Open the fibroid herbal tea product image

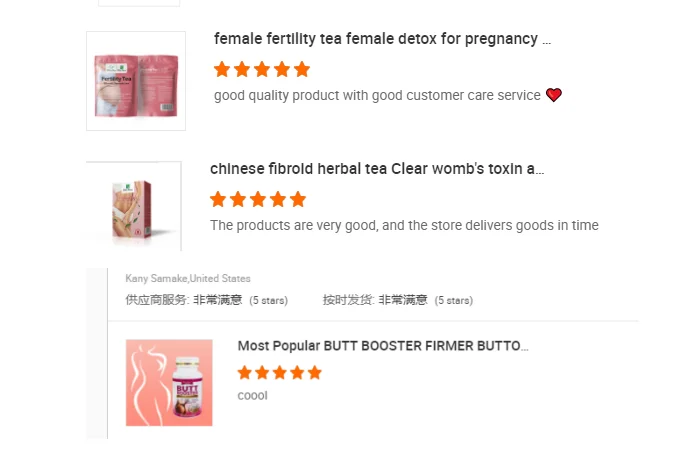(x=134, y=206)
